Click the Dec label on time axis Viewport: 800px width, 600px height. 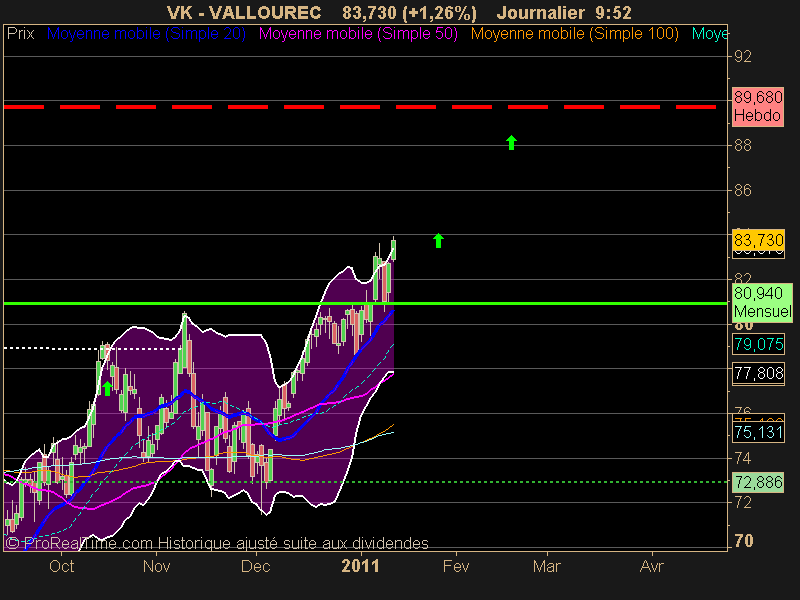255,566
